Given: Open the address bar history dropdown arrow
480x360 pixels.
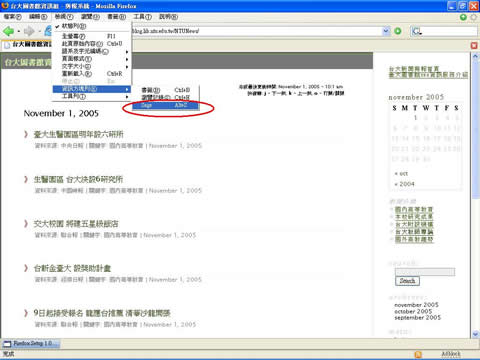Looking at the screenshot, I should [x=386, y=31].
